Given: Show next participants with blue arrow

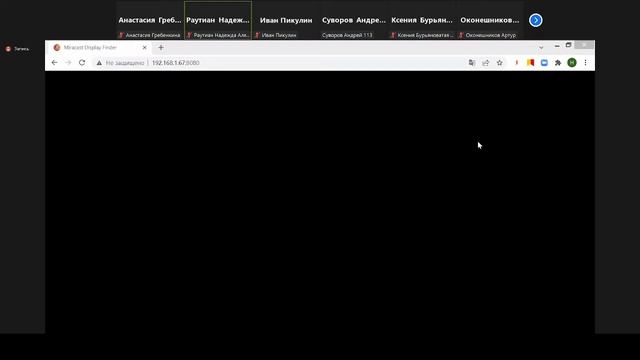Looking at the screenshot, I should [536, 20].
